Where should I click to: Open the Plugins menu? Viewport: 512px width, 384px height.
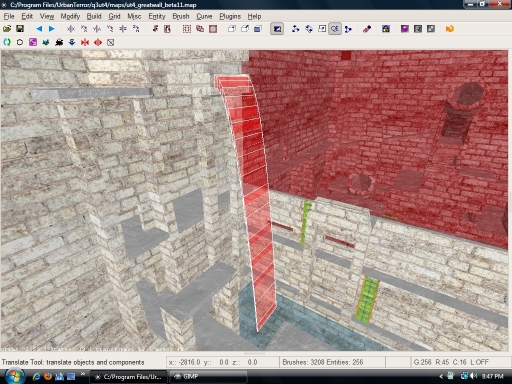click(230, 16)
